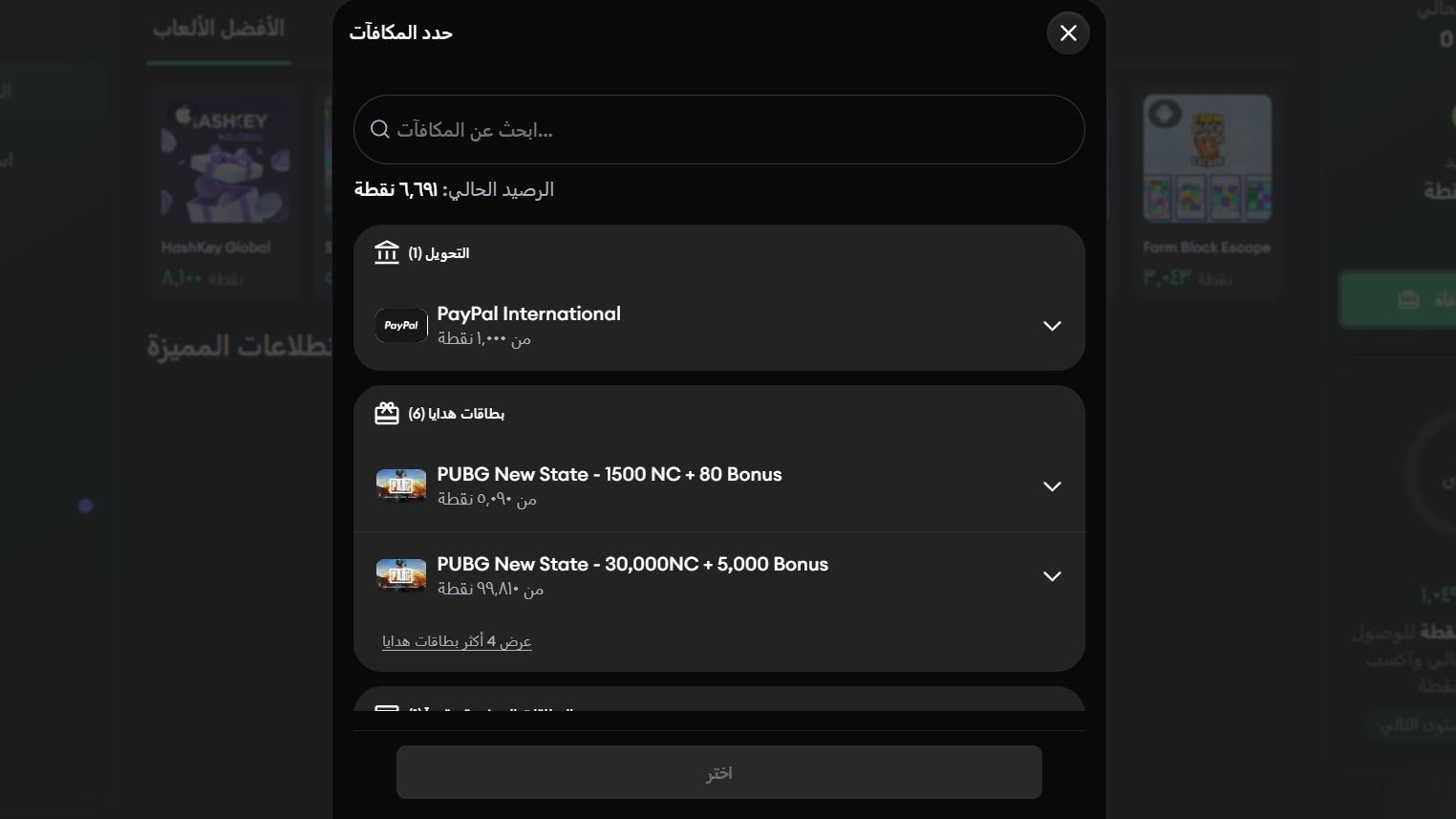The width and height of the screenshot is (1456, 819).
Task: Click the PayPal logo icon
Action: [x=401, y=325]
